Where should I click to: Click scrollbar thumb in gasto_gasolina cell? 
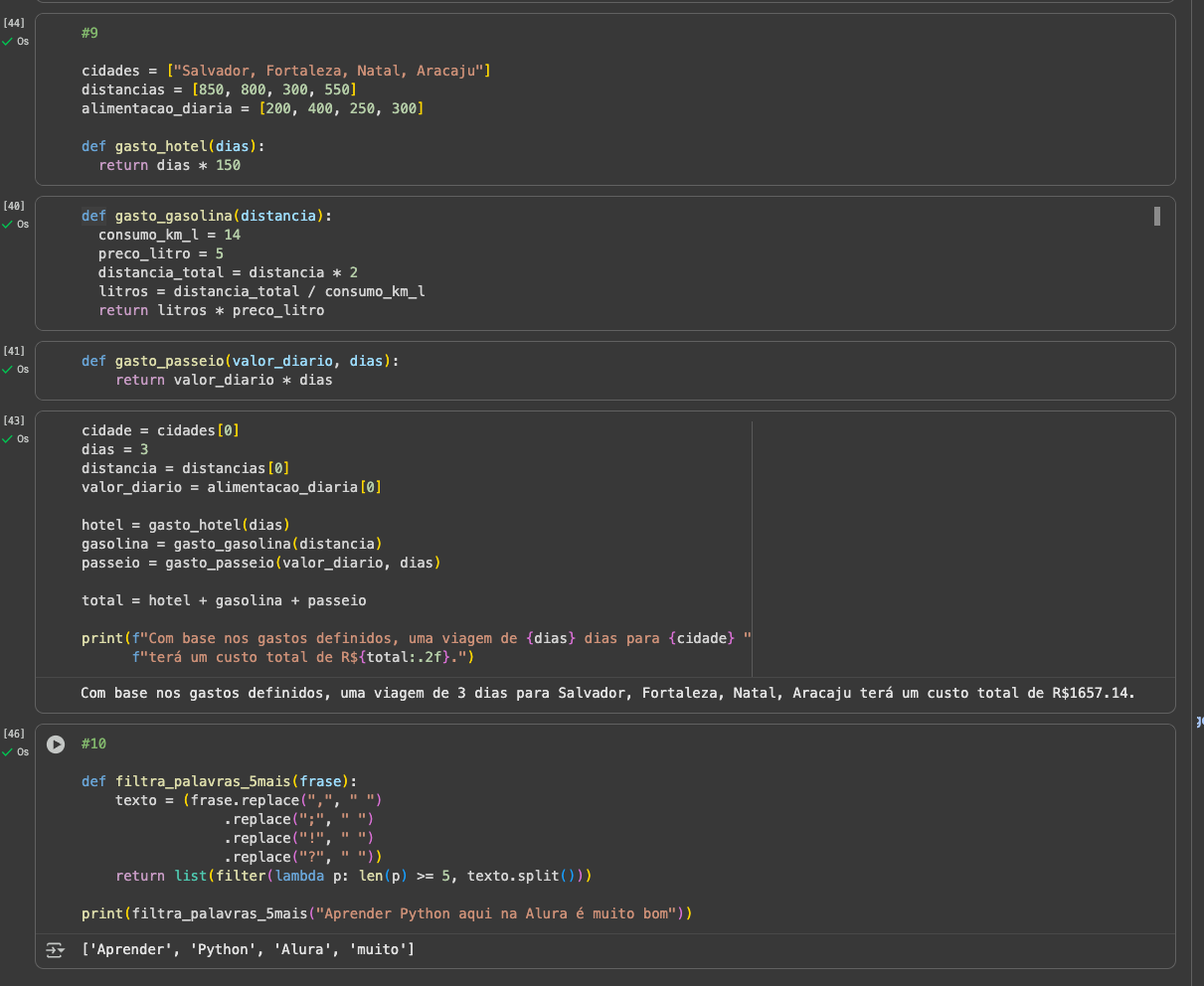[x=1157, y=216]
